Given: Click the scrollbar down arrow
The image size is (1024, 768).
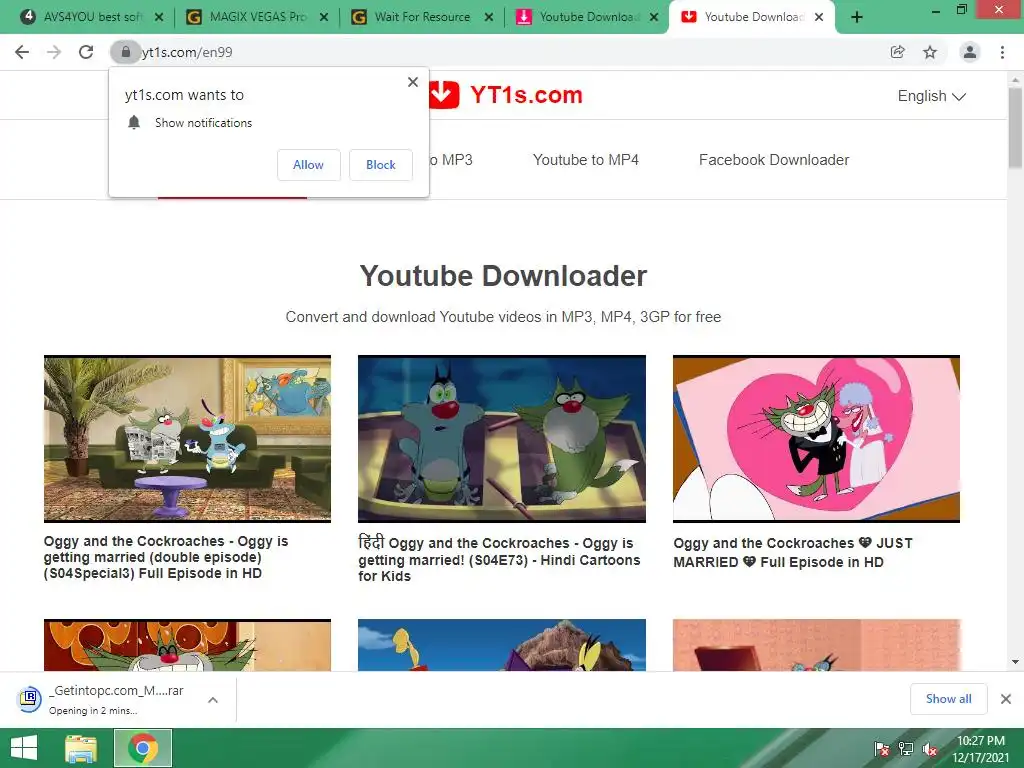Looking at the screenshot, I should [1015, 662].
